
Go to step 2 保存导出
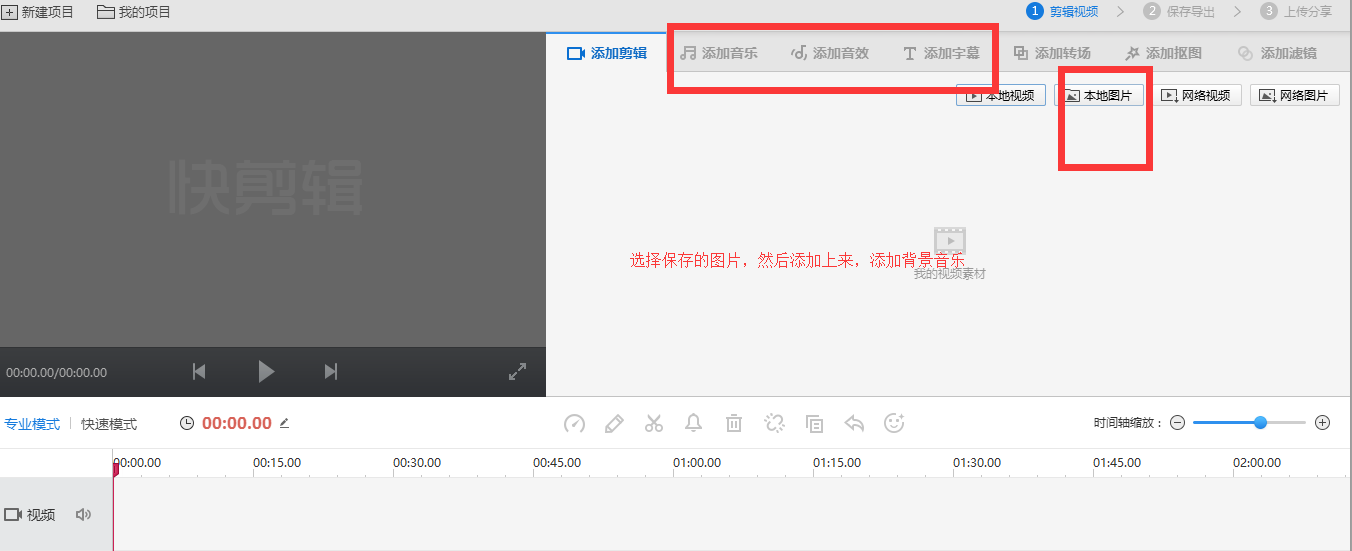(x=1180, y=11)
